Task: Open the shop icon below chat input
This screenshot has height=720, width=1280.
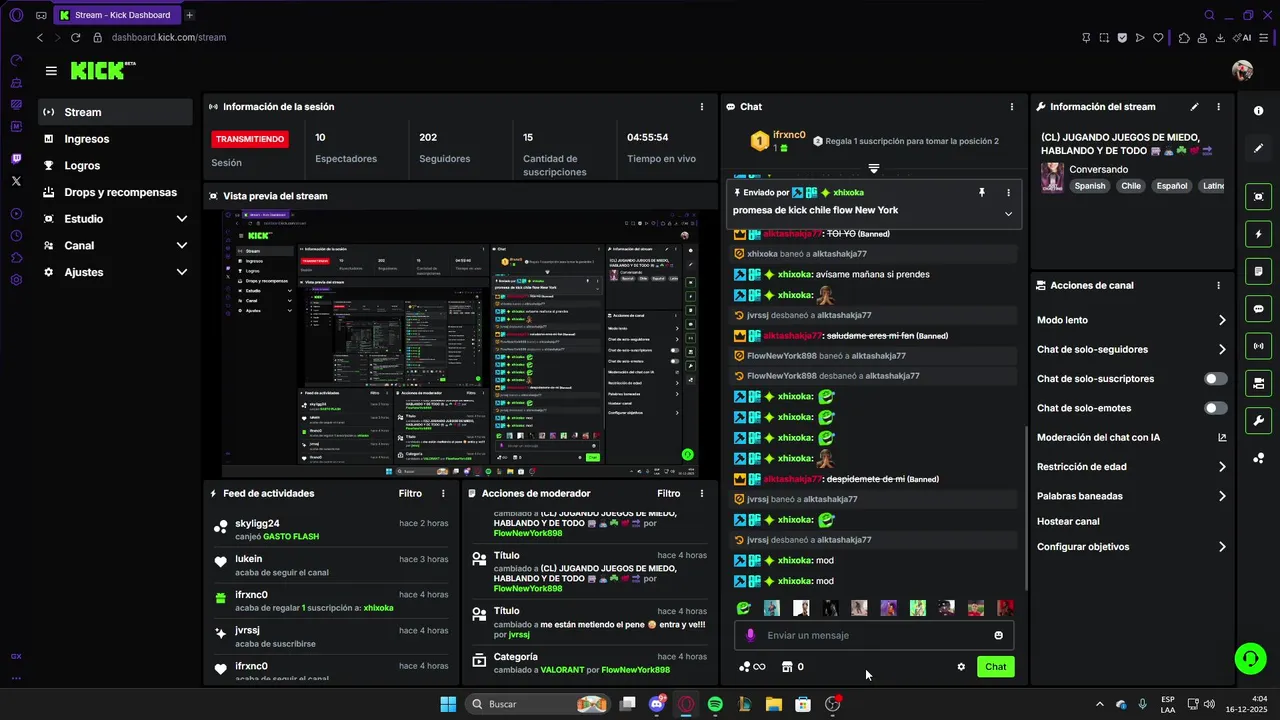Action: (786, 667)
